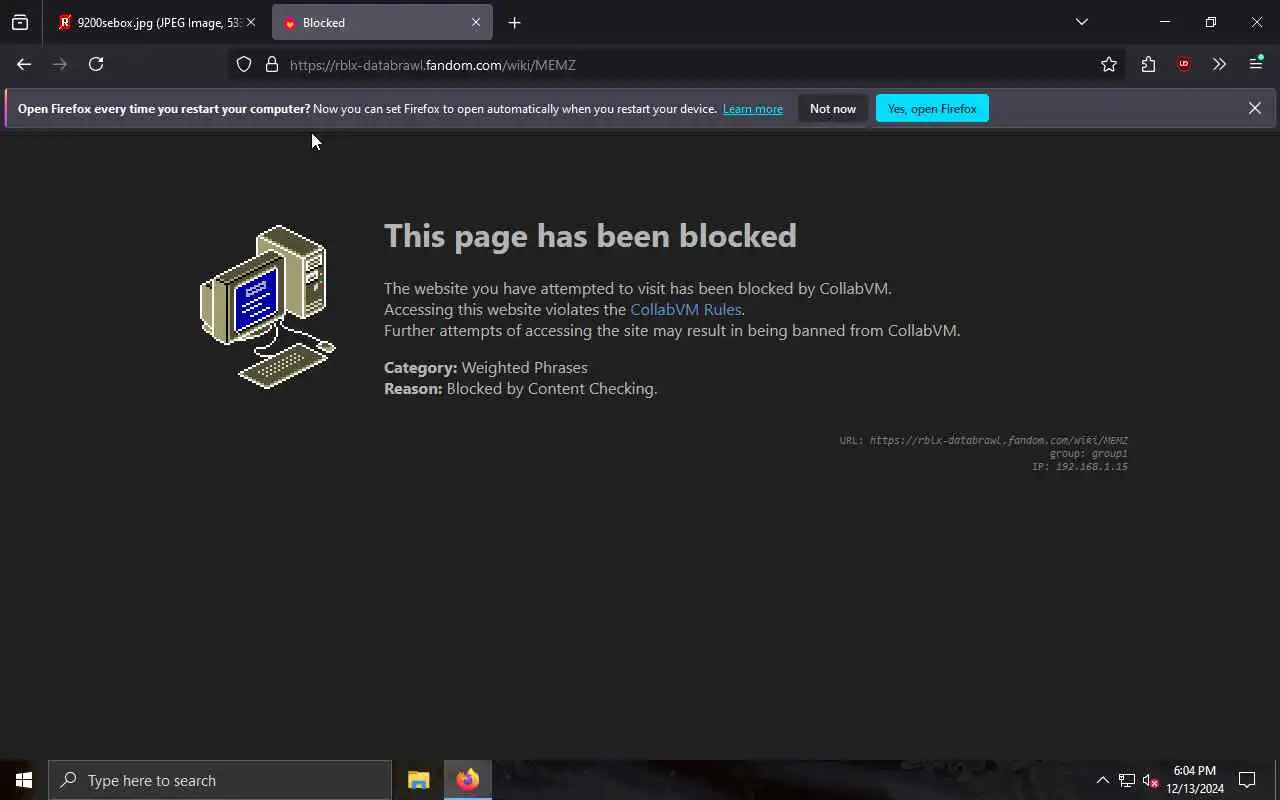Bookmark this page with star icon
This screenshot has width=1280, height=800.
pyautogui.click(x=1108, y=65)
